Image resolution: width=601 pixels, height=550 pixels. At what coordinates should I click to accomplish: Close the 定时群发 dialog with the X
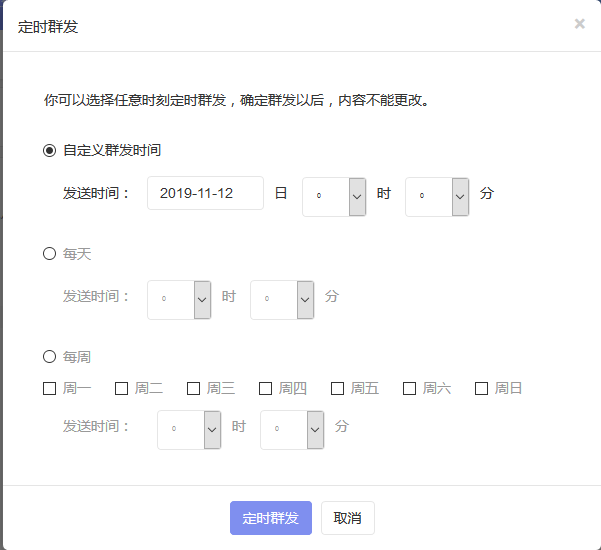click(580, 24)
